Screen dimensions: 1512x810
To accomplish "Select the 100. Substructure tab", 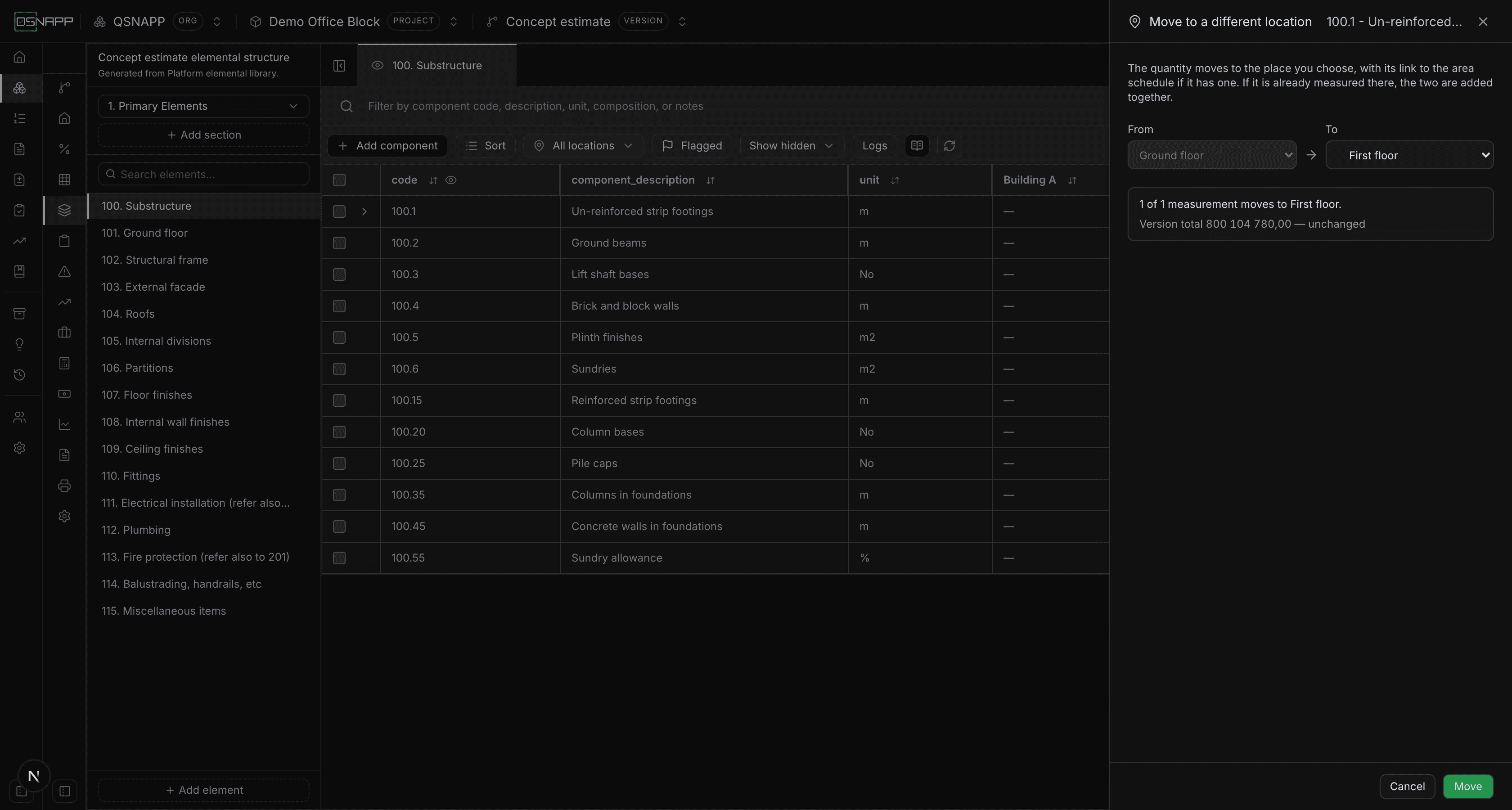I will click(x=436, y=65).
